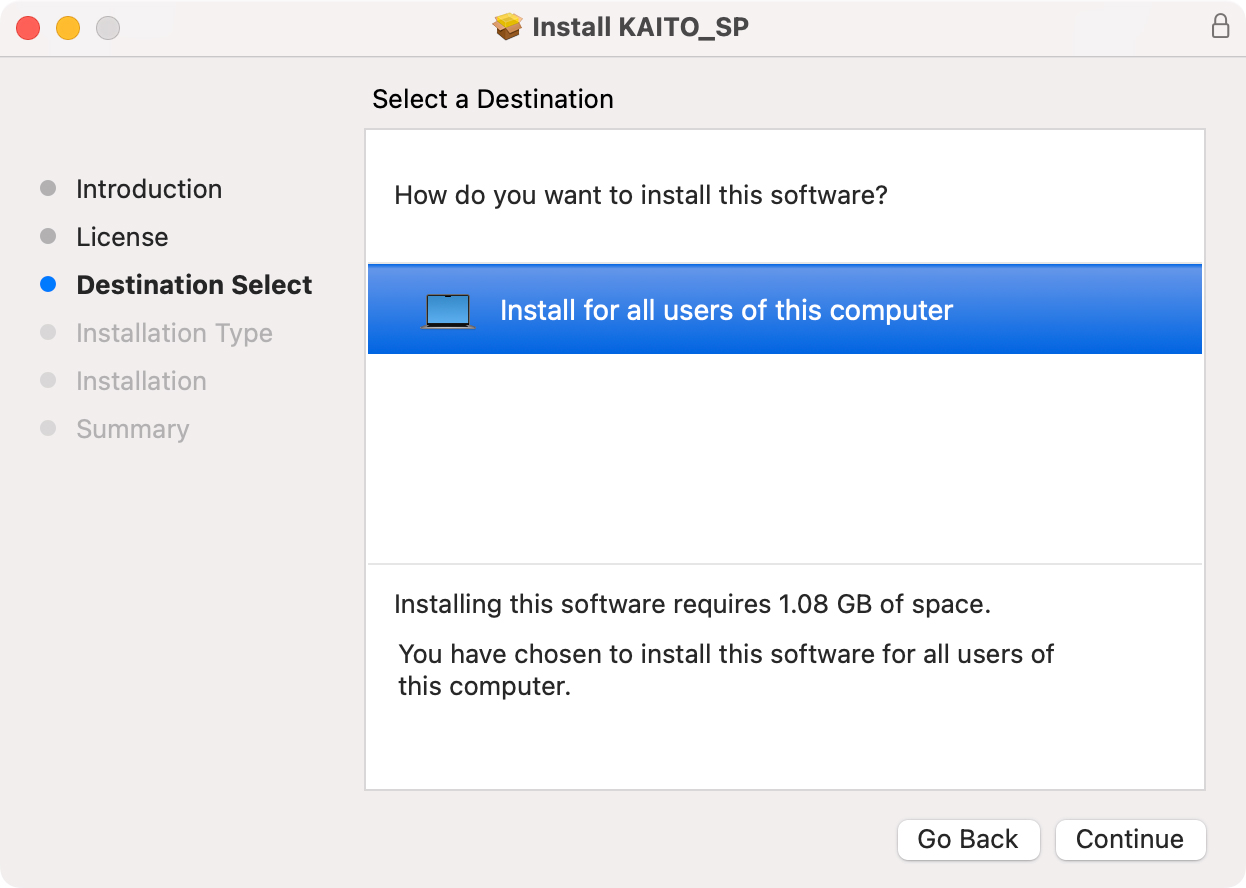Select the Introduction step in sidebar

(x=149, y=189)
